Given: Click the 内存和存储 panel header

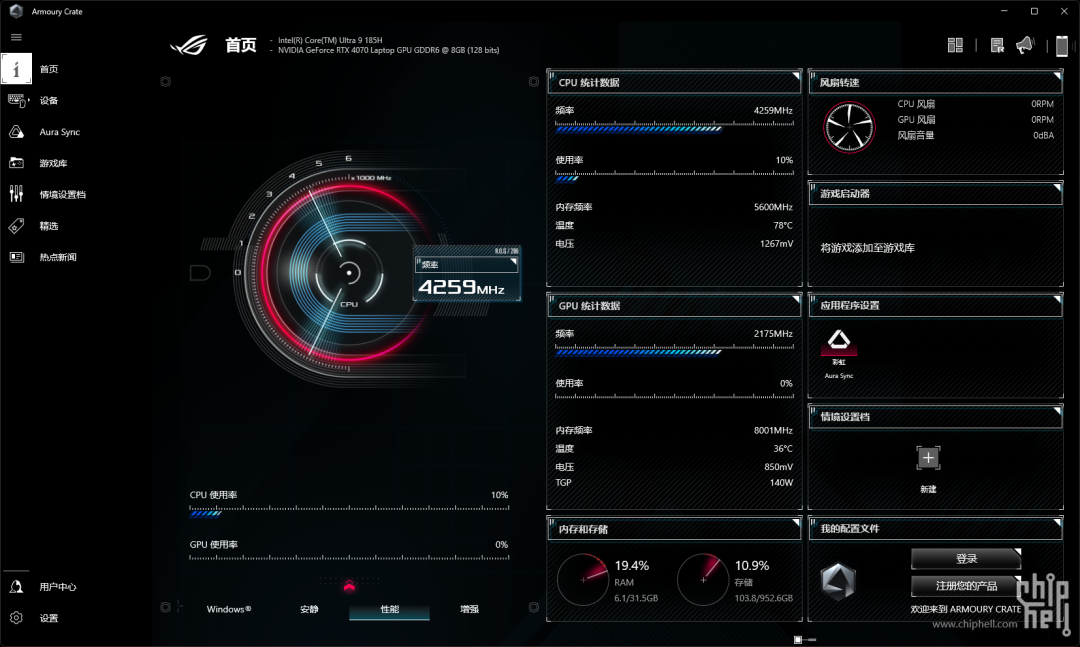Looking at the screenshot, I should [x=674, y=528].
